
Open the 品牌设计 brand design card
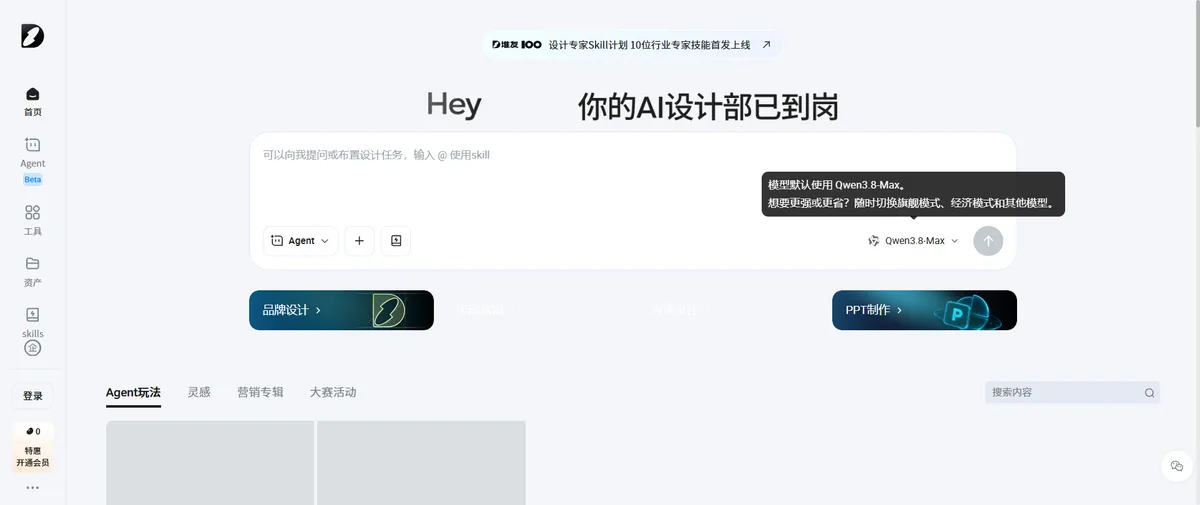[x=341, y=310]
